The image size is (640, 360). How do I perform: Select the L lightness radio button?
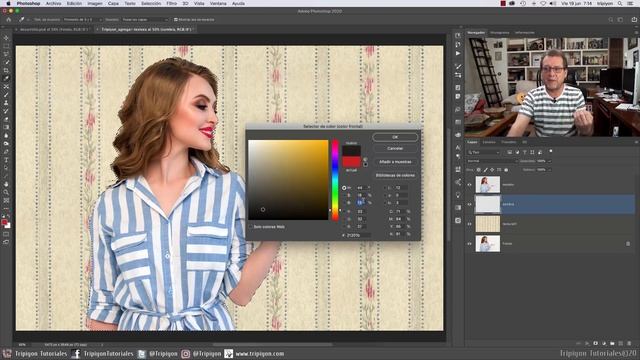tap(386, 188)
